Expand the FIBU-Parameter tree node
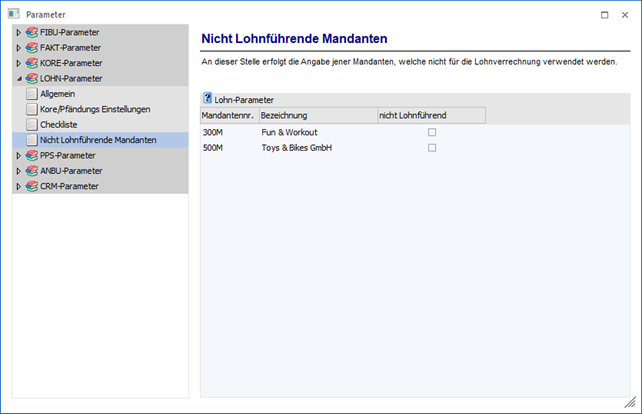642x414 pixels. [x=18, y=32]
